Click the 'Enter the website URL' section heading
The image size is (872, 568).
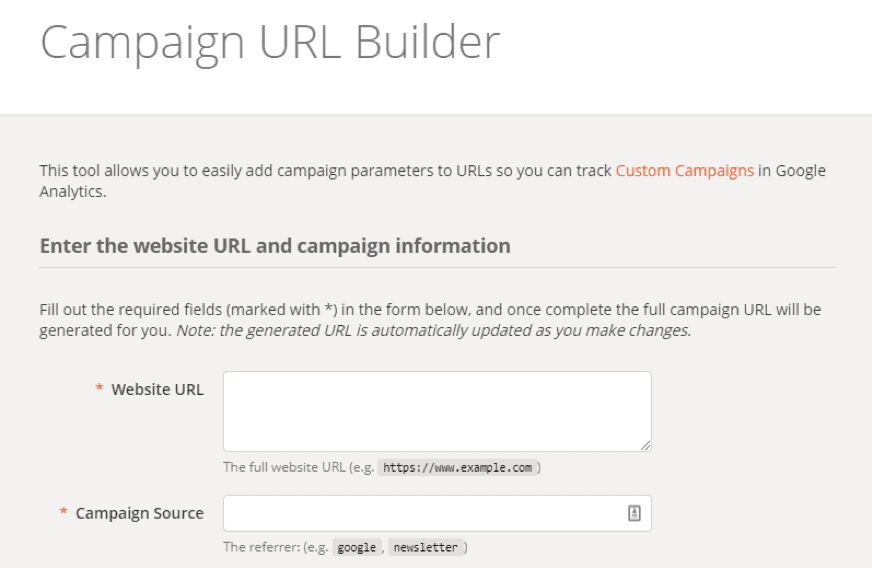point(275,246)
